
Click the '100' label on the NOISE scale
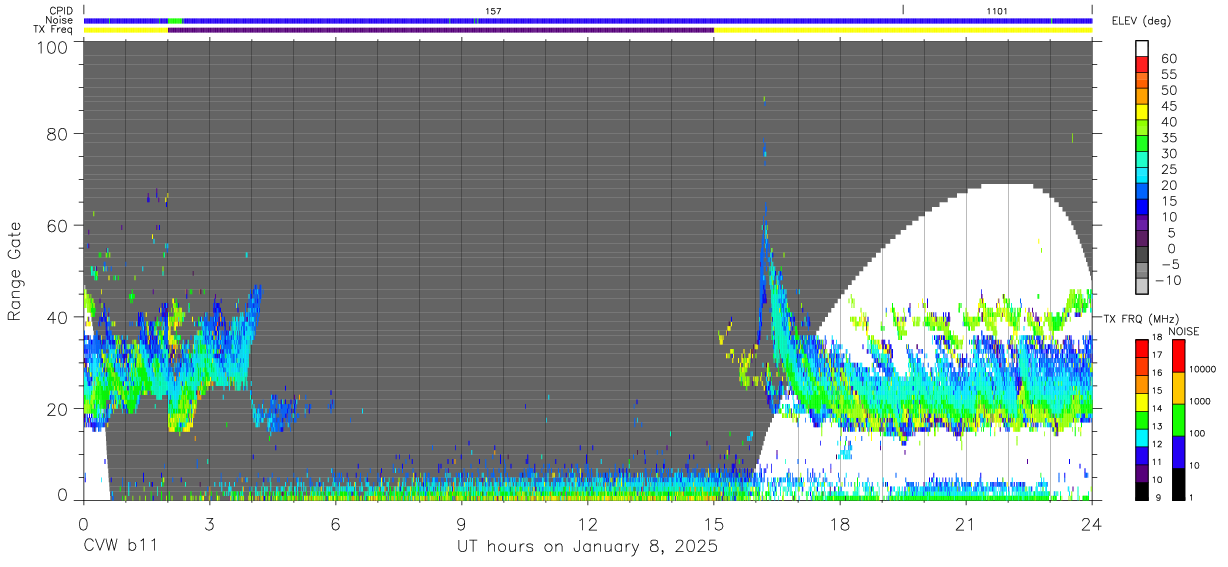[x=1196, y=433]
